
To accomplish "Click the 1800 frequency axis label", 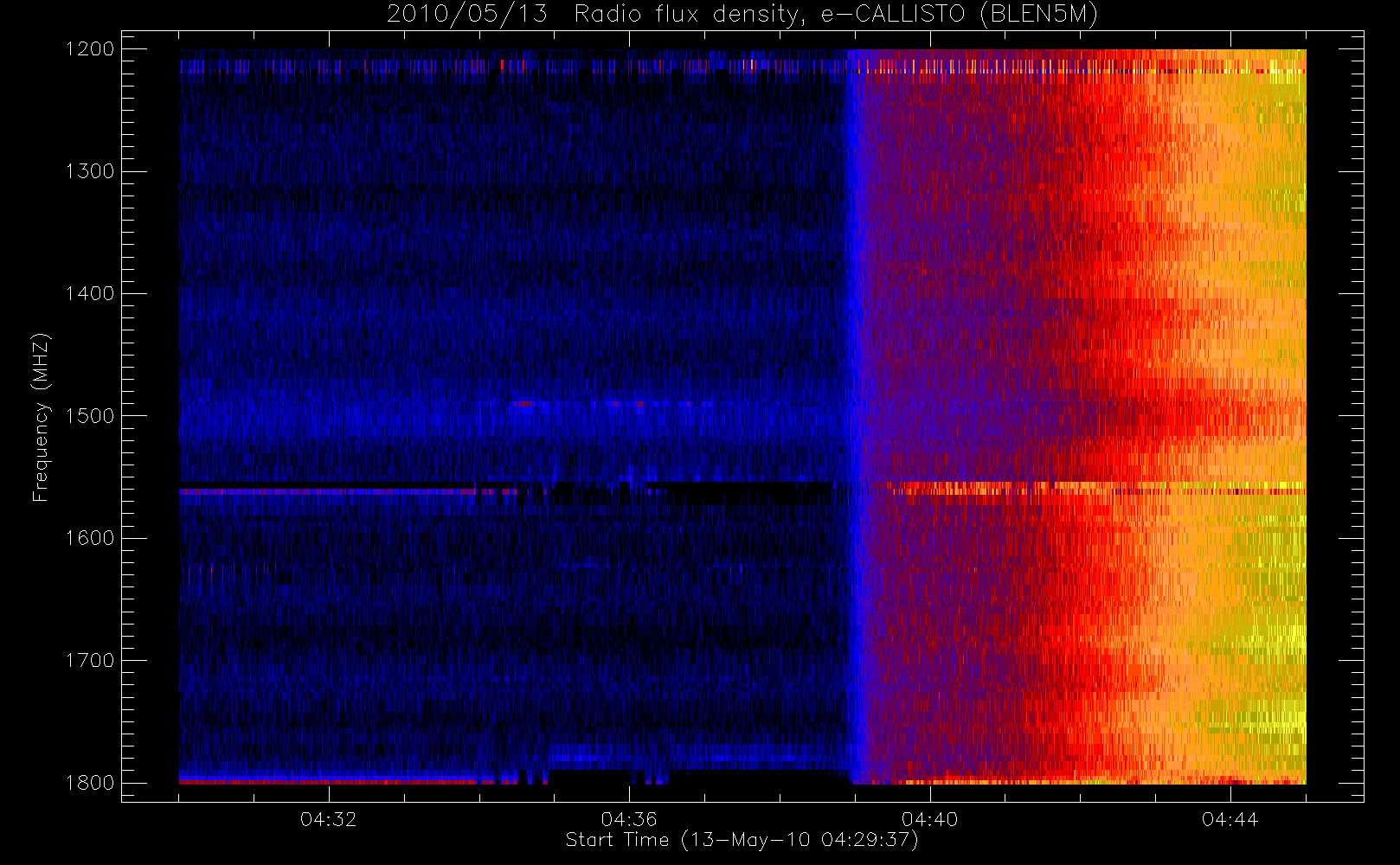I will [90, 783].
